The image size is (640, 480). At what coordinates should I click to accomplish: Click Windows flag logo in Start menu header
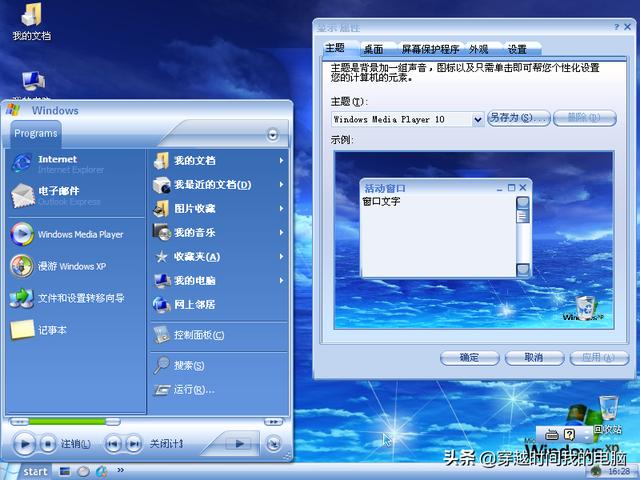14,110
